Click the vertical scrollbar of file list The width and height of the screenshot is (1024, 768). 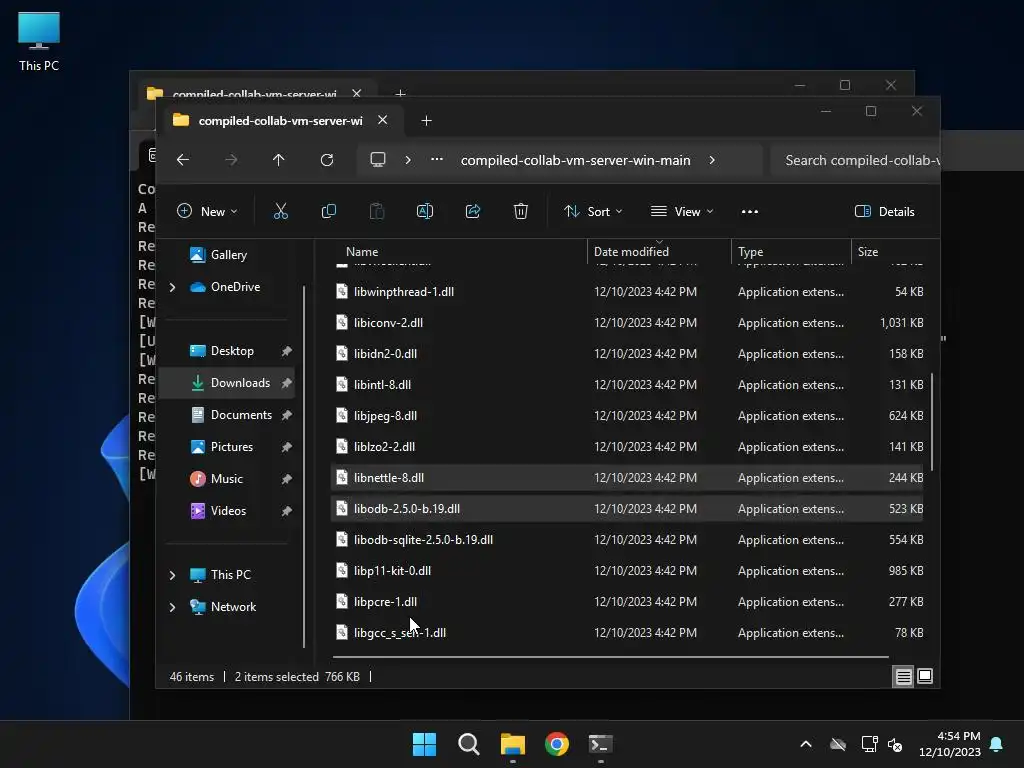(x=932, y=421)
